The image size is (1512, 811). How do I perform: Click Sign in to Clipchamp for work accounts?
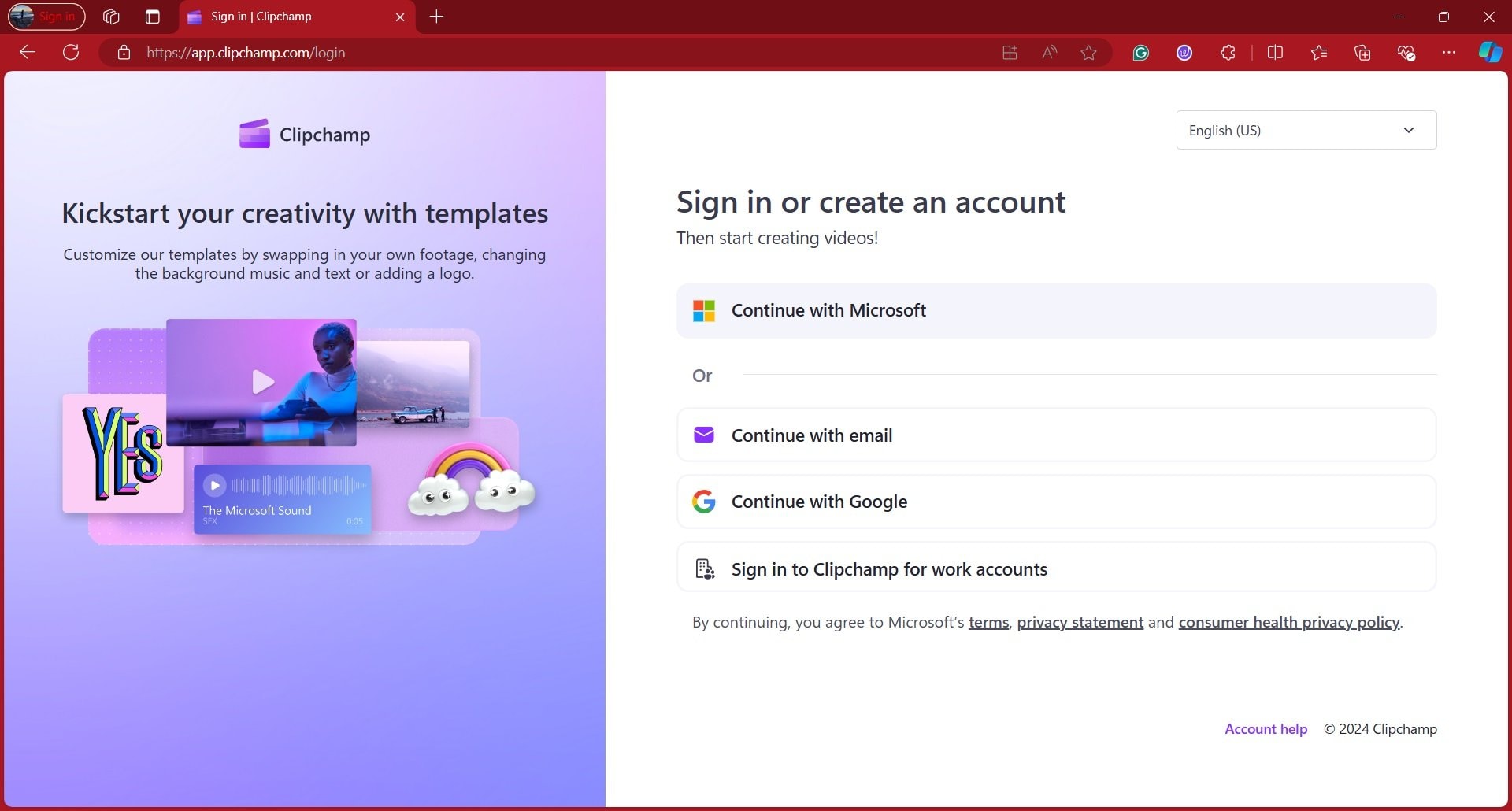tap(1057, 568)
